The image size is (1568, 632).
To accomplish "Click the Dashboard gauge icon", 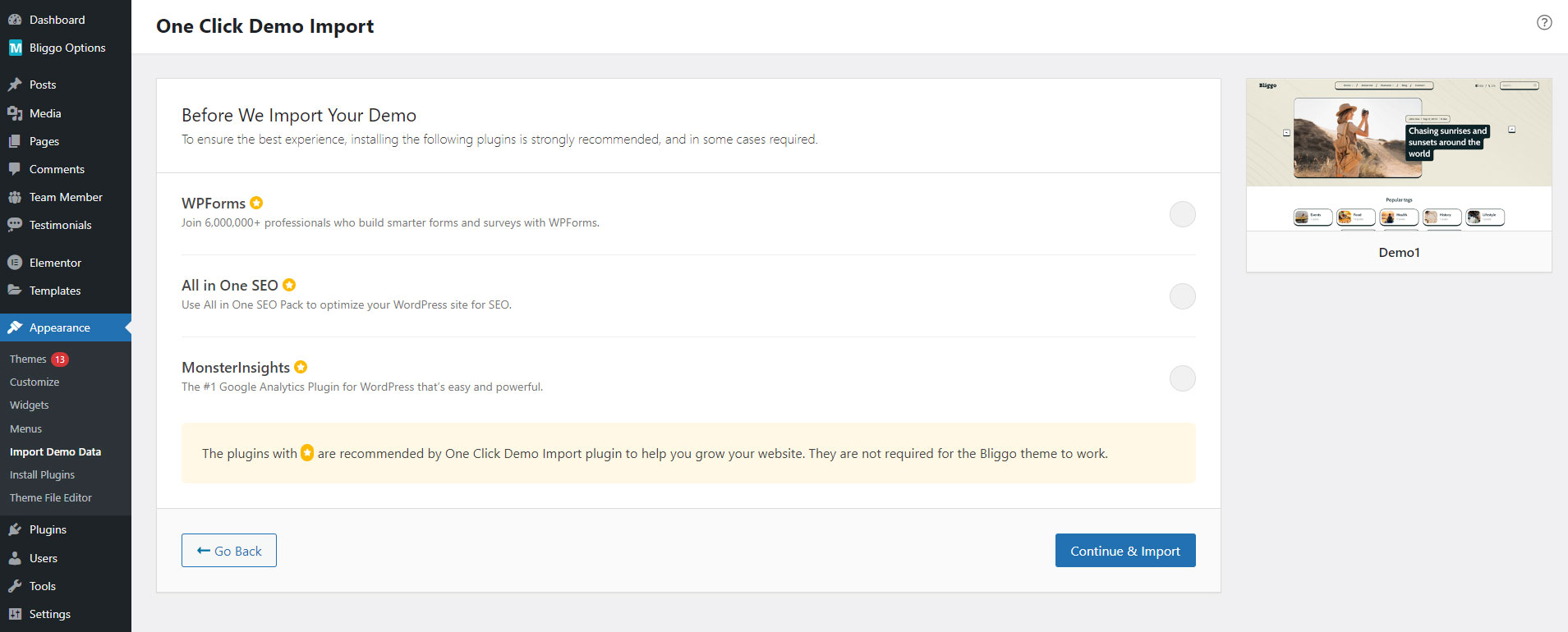I will click(x=15, y=20).
